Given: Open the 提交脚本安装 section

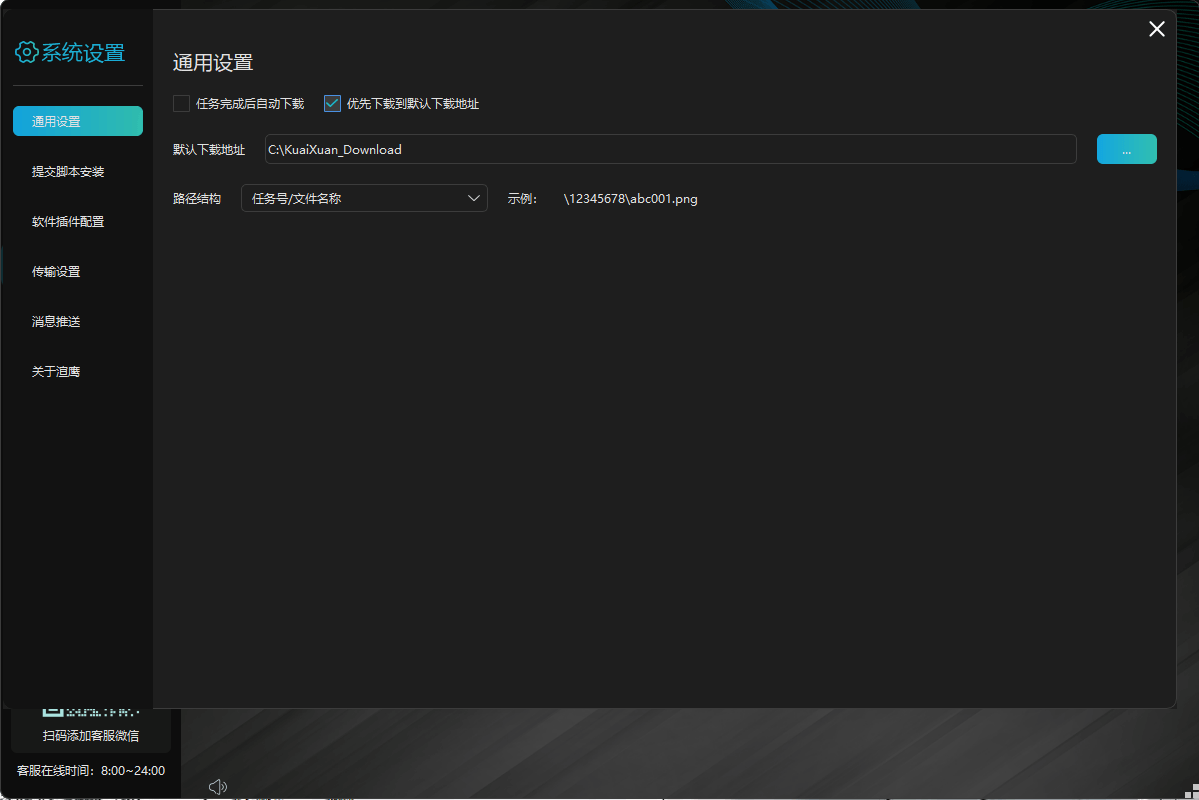Looking at the screenshot, I should (68, 171).
